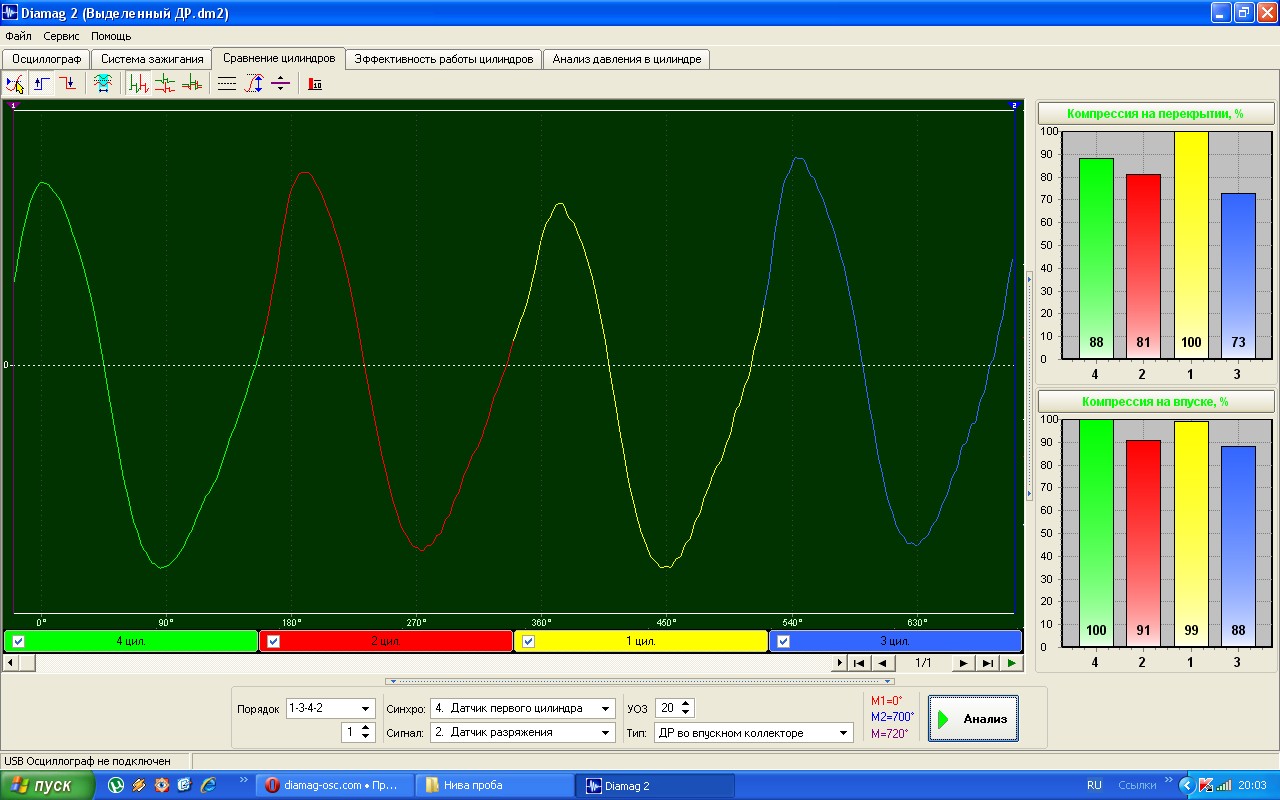Toggle the 4 цил. green checkbox
This screenshot has width=1280, height=800.
click(18, 641)
